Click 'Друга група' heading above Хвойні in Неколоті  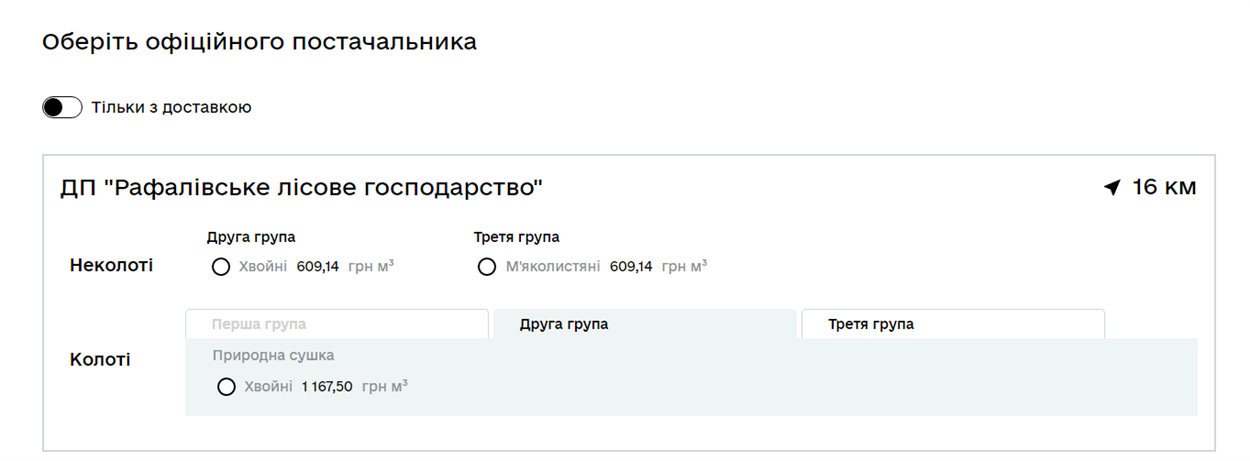coord(251,237)
